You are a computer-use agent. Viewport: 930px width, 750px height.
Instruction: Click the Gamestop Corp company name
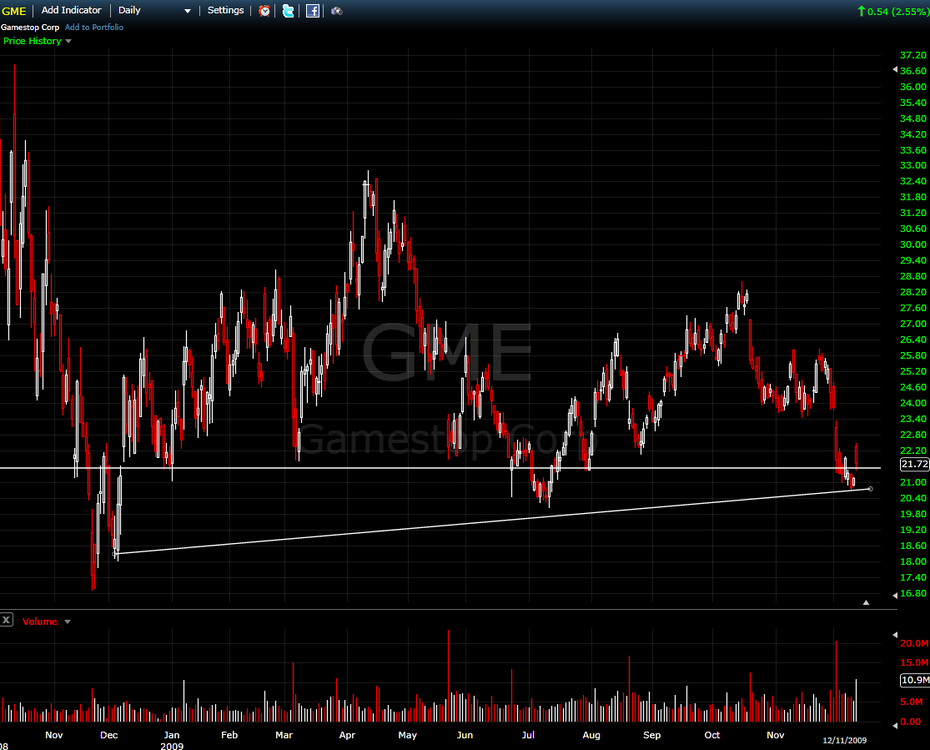tap(30, 27)
